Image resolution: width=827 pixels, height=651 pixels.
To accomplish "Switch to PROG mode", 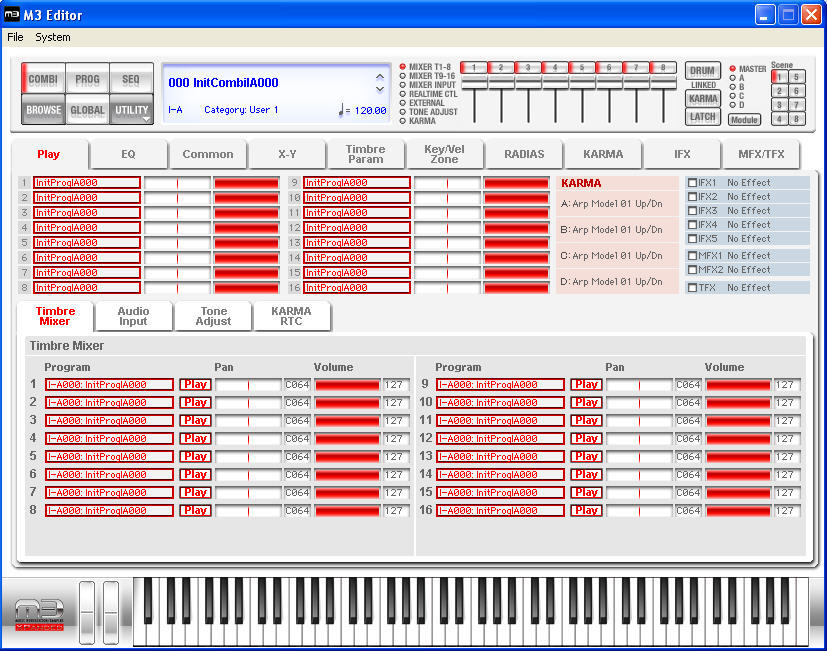I will click(88, 79).
